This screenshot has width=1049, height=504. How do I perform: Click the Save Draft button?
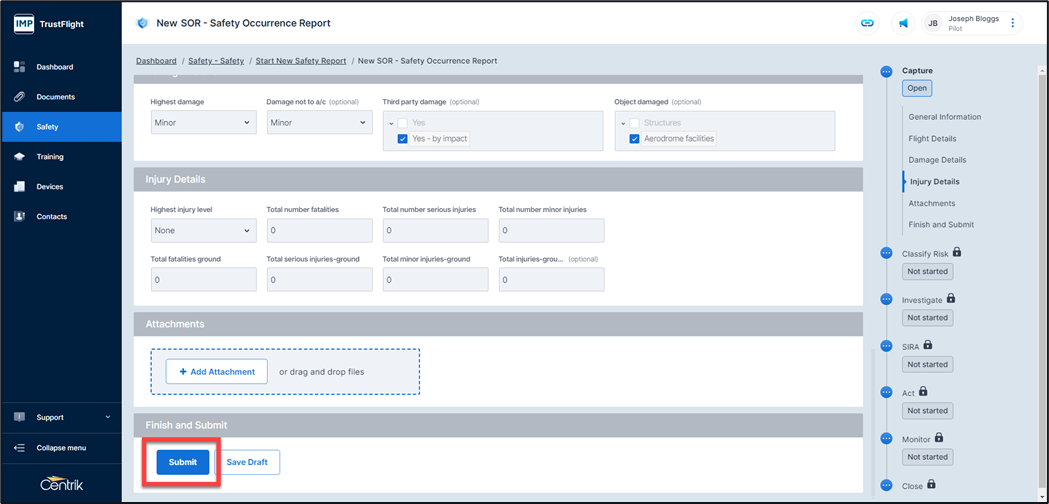(247, 462)
